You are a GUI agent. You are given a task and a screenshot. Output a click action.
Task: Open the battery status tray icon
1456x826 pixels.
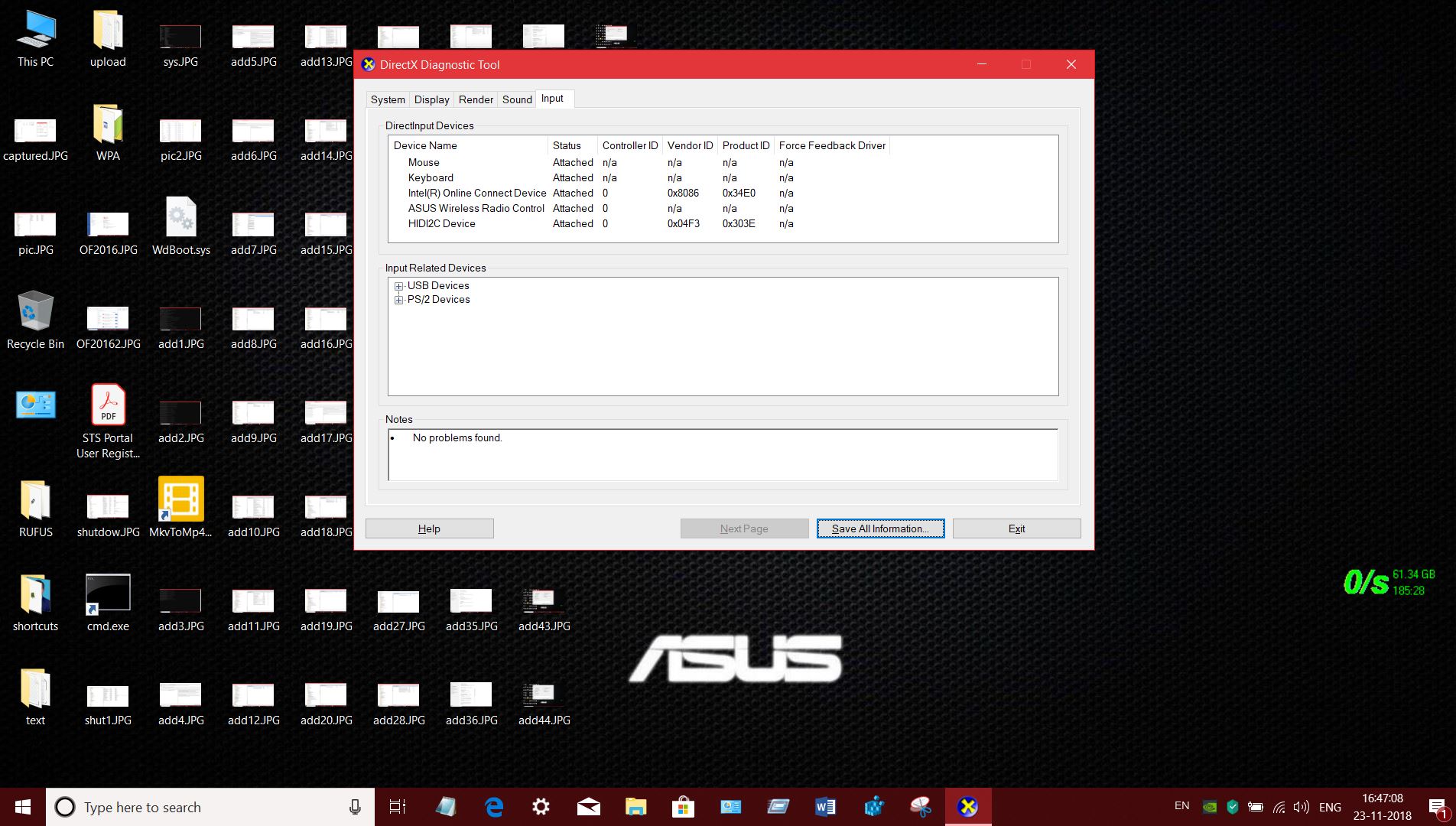(x=1255, y=807)
